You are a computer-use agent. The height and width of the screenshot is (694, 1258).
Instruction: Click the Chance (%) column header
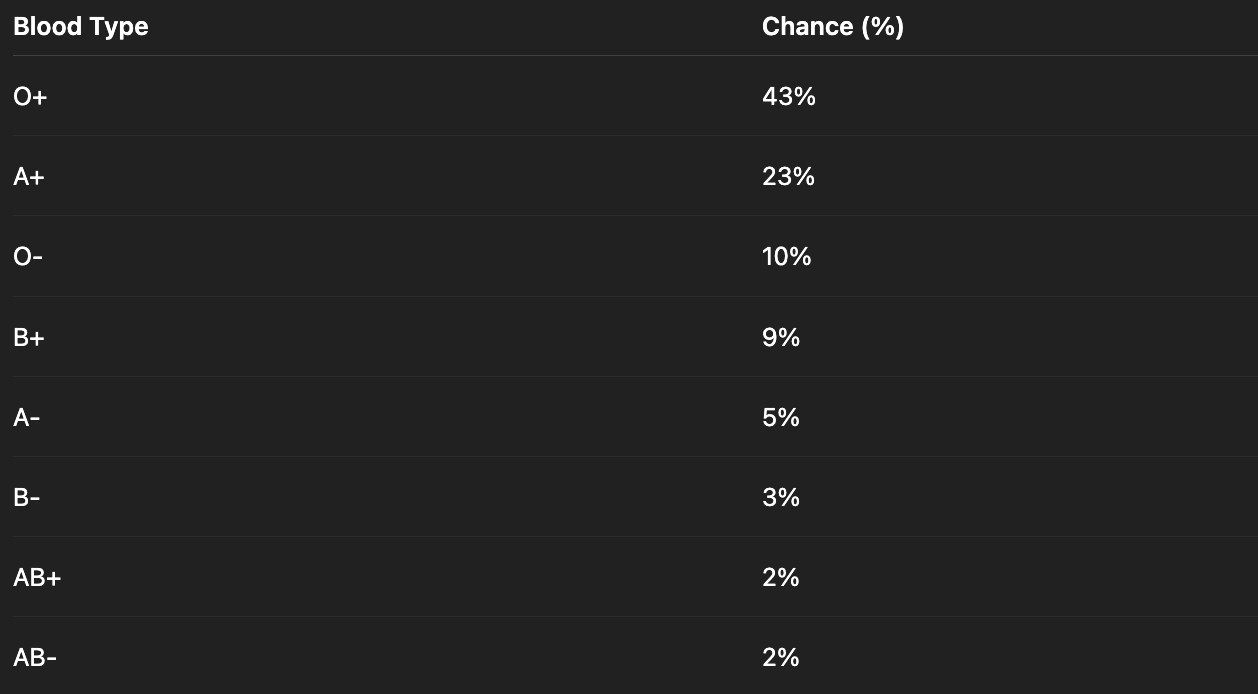coord(832,27)
